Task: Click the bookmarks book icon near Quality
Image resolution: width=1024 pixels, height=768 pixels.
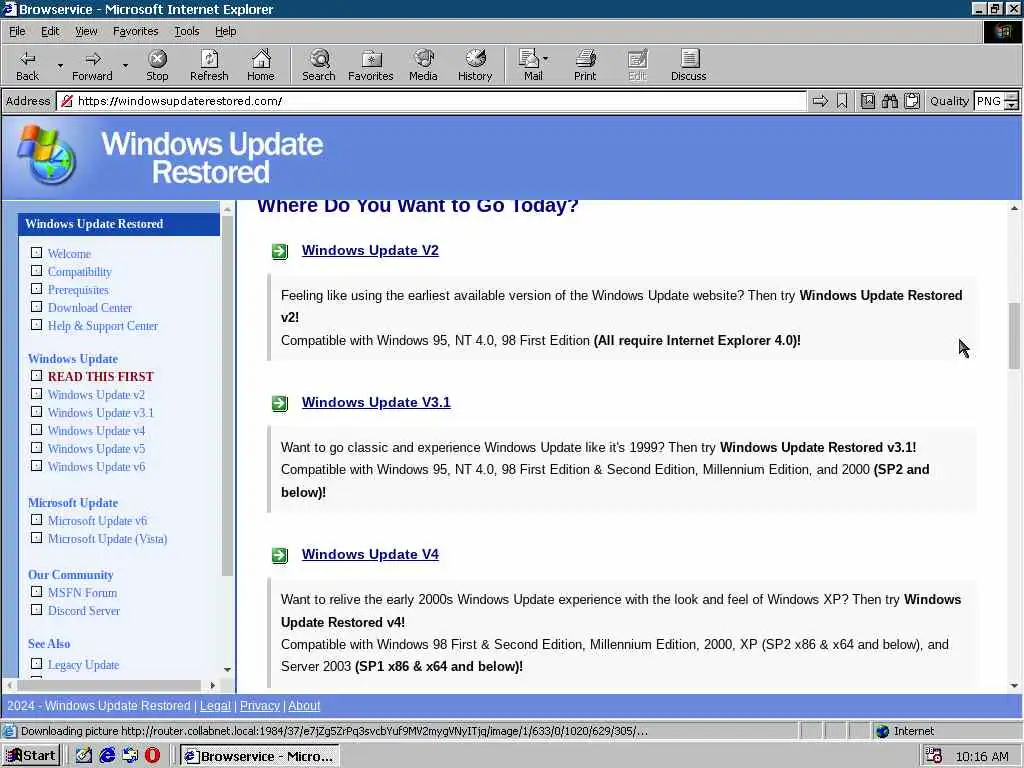Action: click(x=868, y=101)
